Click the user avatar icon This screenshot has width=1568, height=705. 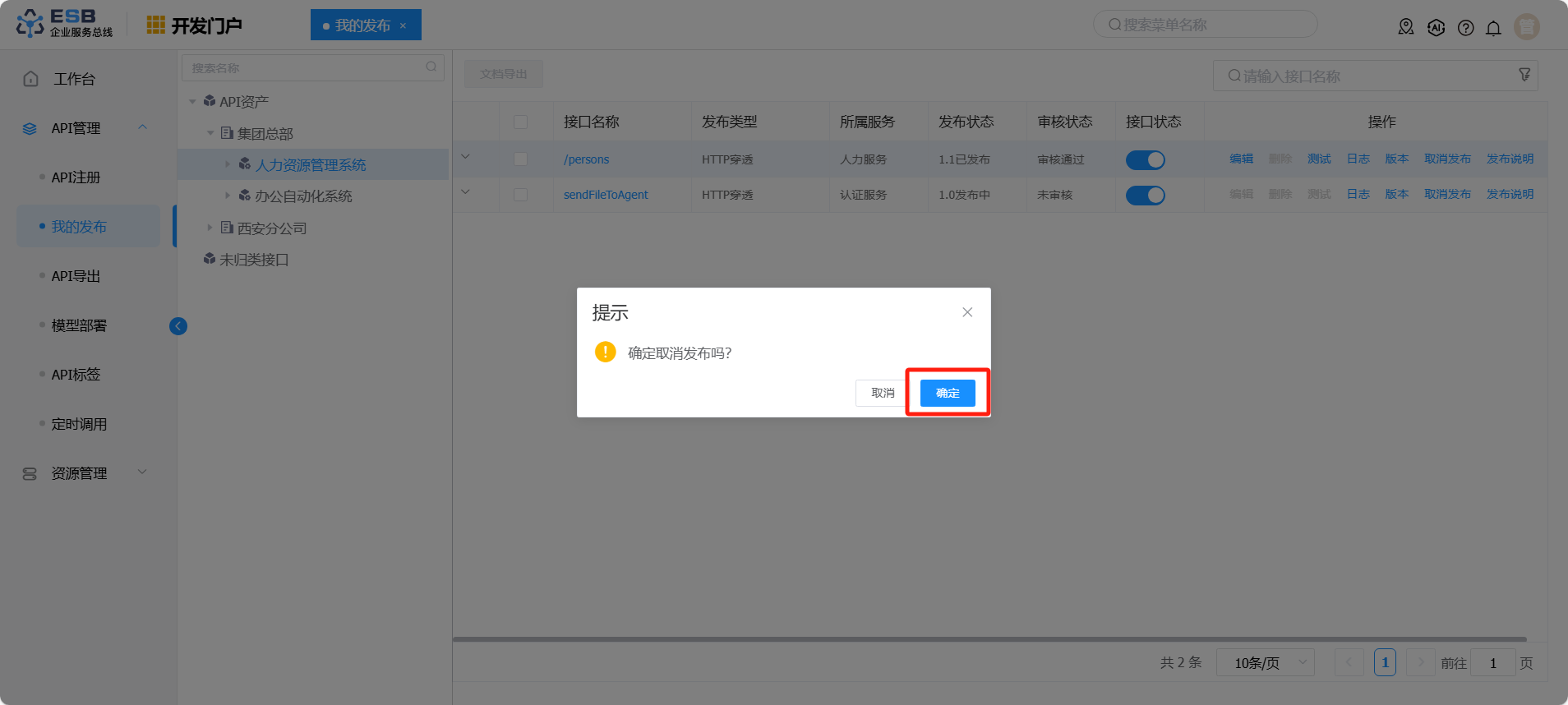point(1526,27)
